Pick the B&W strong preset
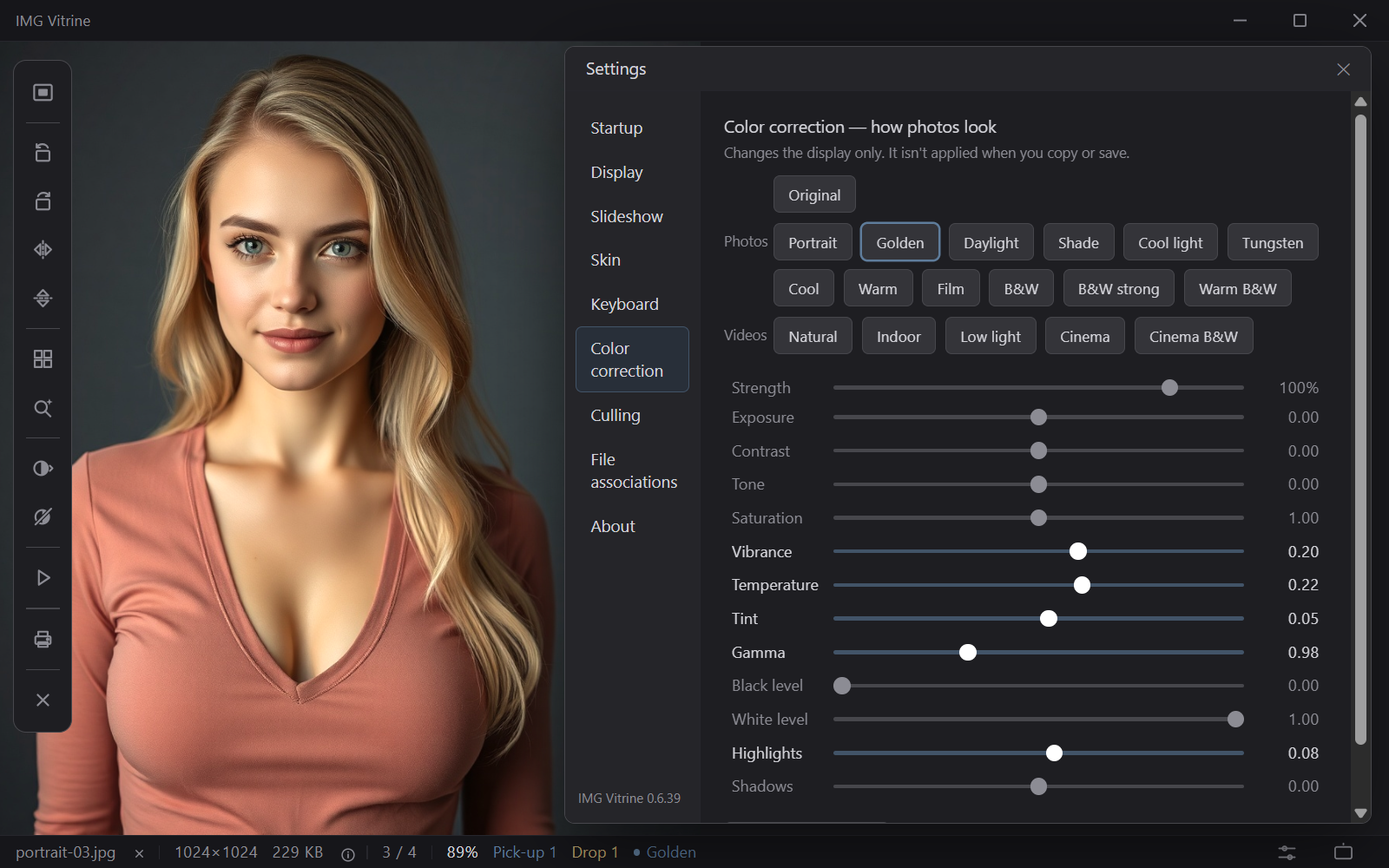The height and width of the screenshot is (868, 1389). tap(1118, 289)
